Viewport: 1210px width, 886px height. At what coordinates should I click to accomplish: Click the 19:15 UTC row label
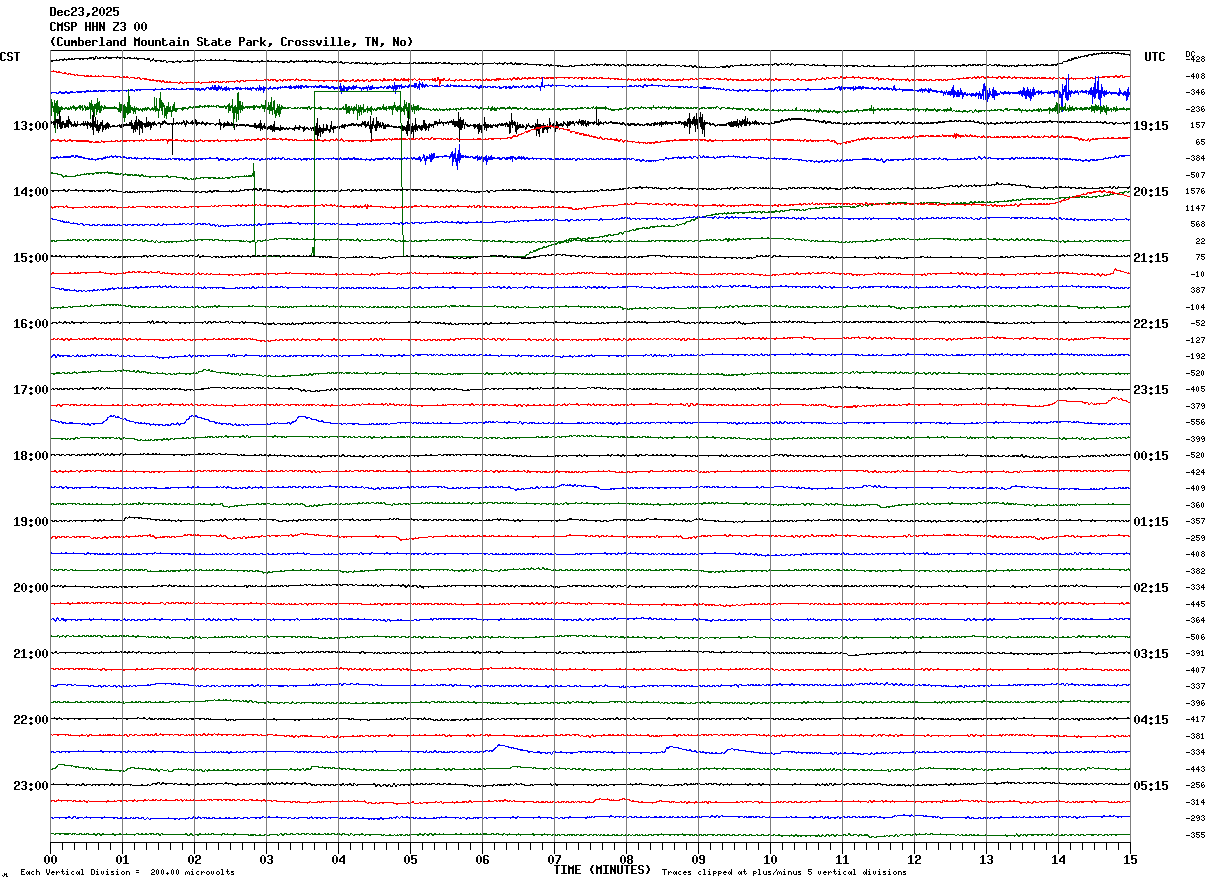tap(1151, 126)
